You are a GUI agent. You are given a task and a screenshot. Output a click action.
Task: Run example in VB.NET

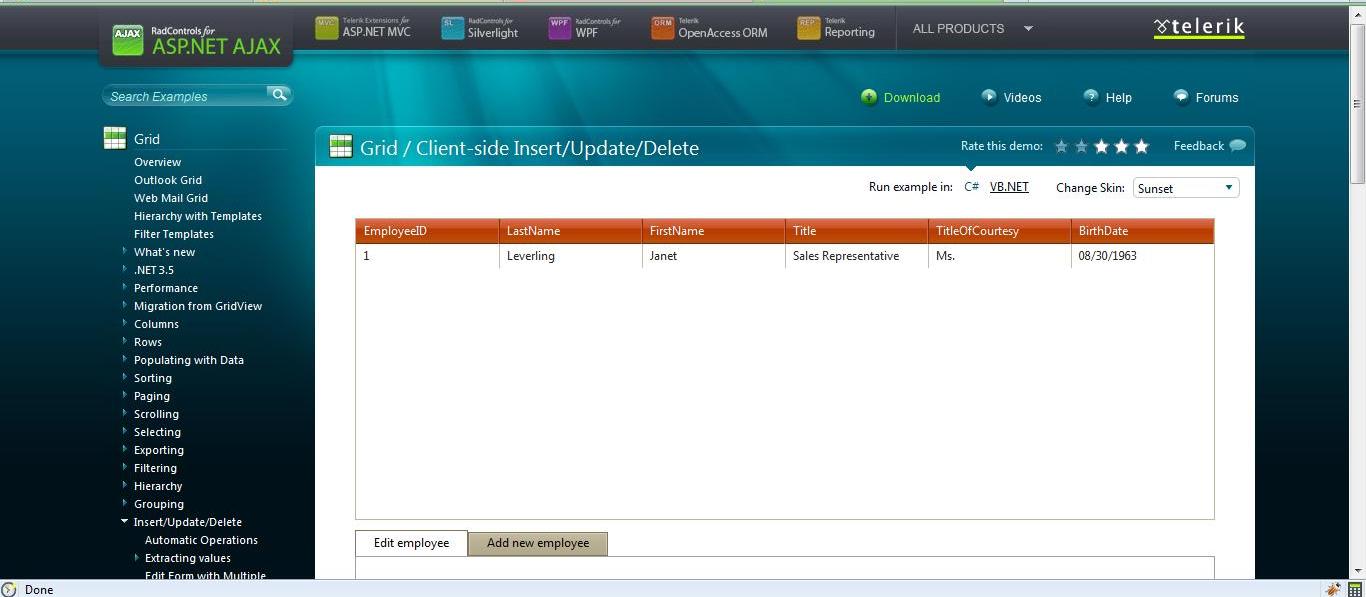point(1009,187)
